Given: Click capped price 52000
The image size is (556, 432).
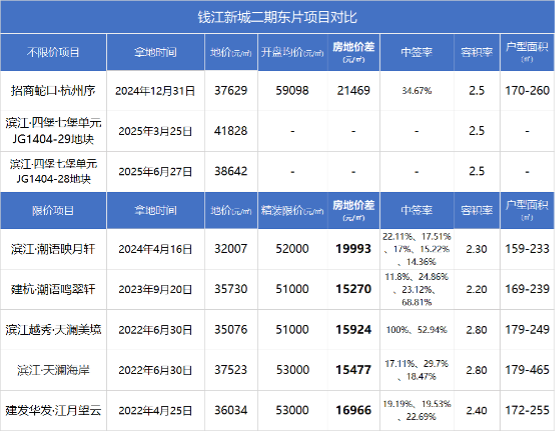Looking at the screenshot, I should coord(293,249).
